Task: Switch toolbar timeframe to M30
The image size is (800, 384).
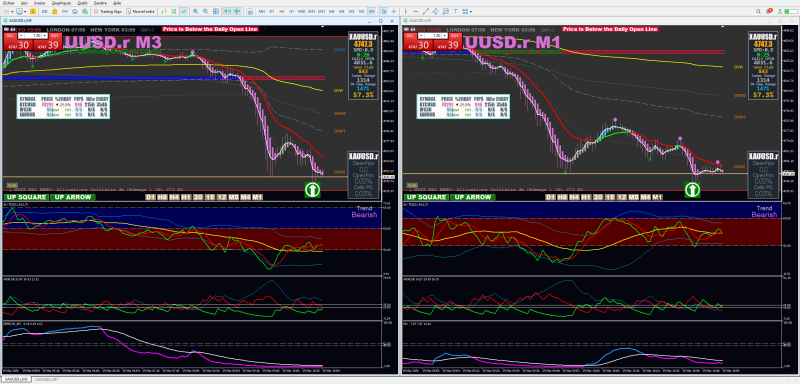Action: [x=302, y=11]
